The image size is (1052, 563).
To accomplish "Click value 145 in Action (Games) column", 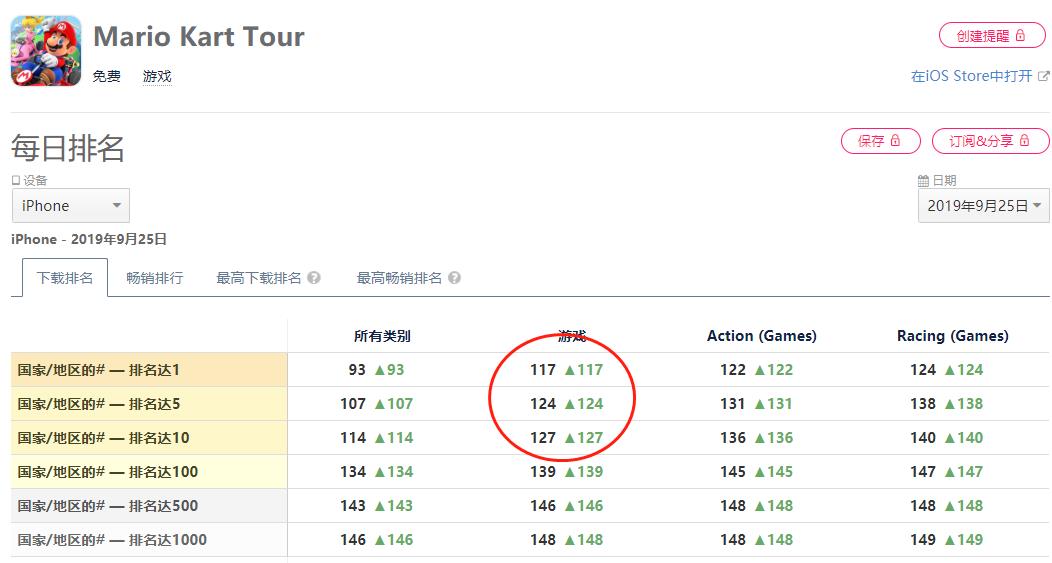I will pyautogui.click(x=733, y=472).
